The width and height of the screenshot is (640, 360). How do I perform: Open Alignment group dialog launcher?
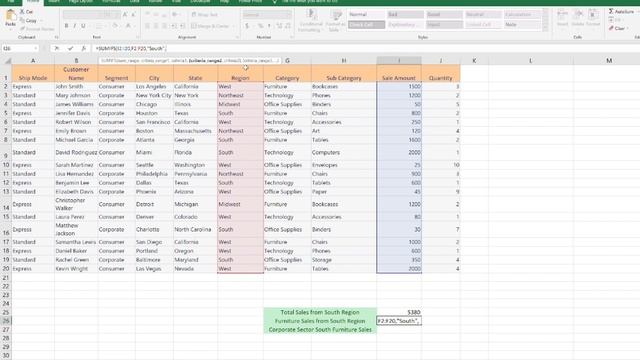237,37
